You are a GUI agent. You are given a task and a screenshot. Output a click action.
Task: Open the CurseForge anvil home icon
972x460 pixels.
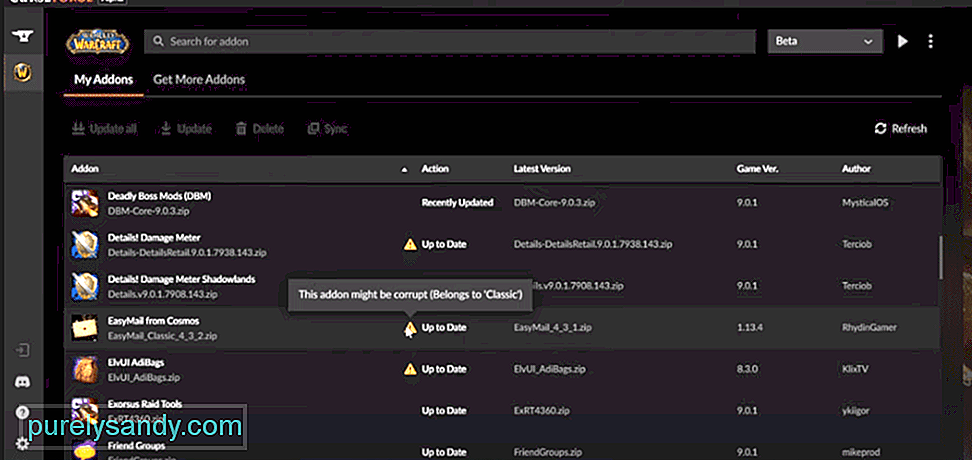pyautogui.click(x=22, y=35)
